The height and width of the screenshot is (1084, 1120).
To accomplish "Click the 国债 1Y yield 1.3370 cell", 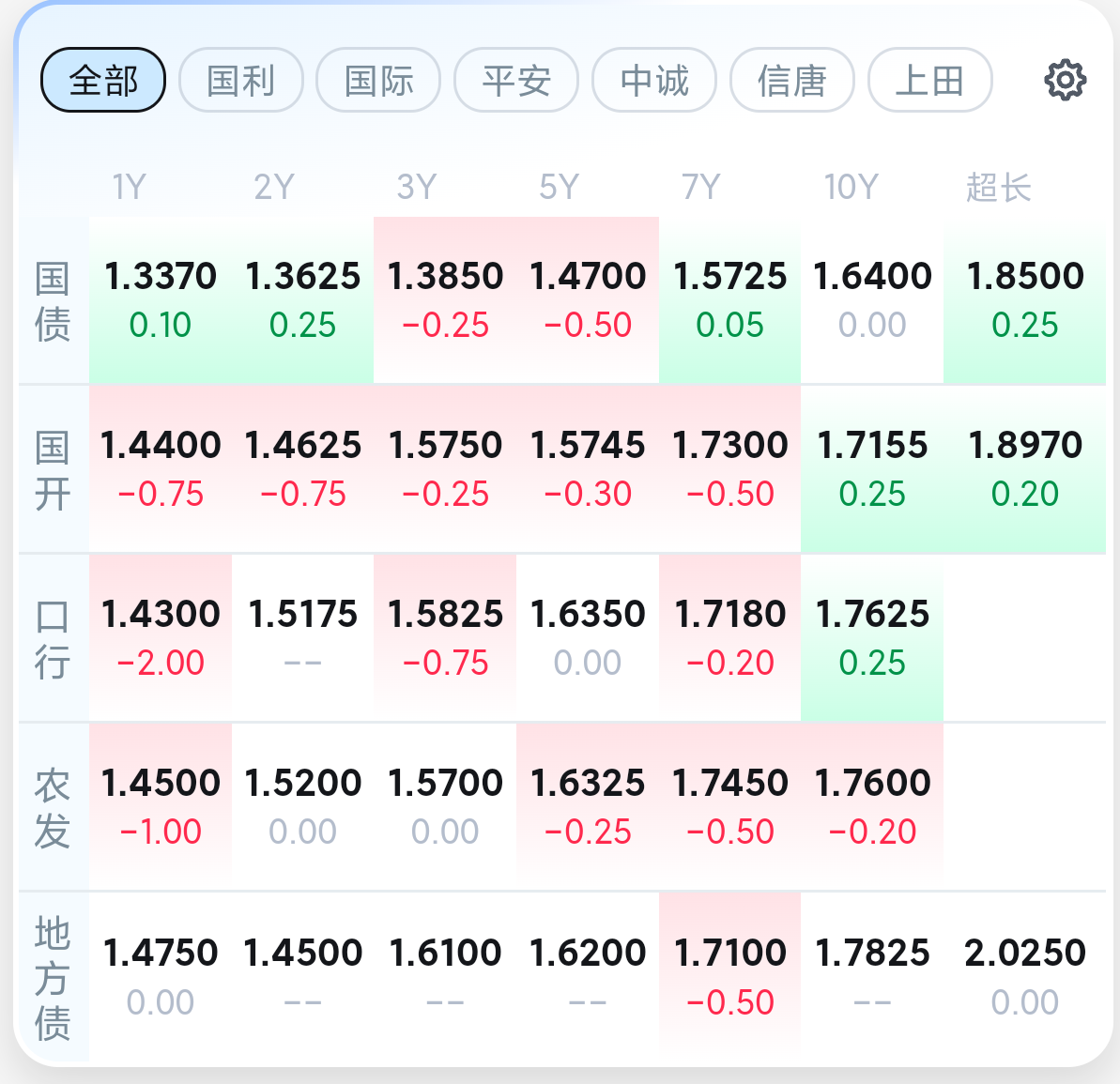I will pos(160,300).
